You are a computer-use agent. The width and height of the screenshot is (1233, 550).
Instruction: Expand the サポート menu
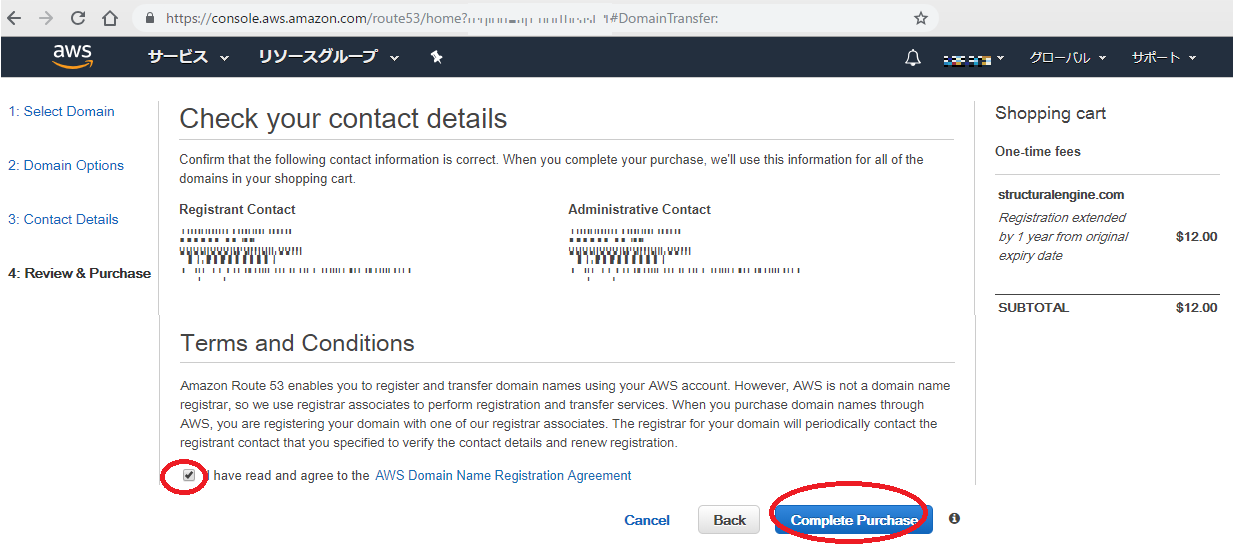pyautogui.click(x=1163, y=58)
